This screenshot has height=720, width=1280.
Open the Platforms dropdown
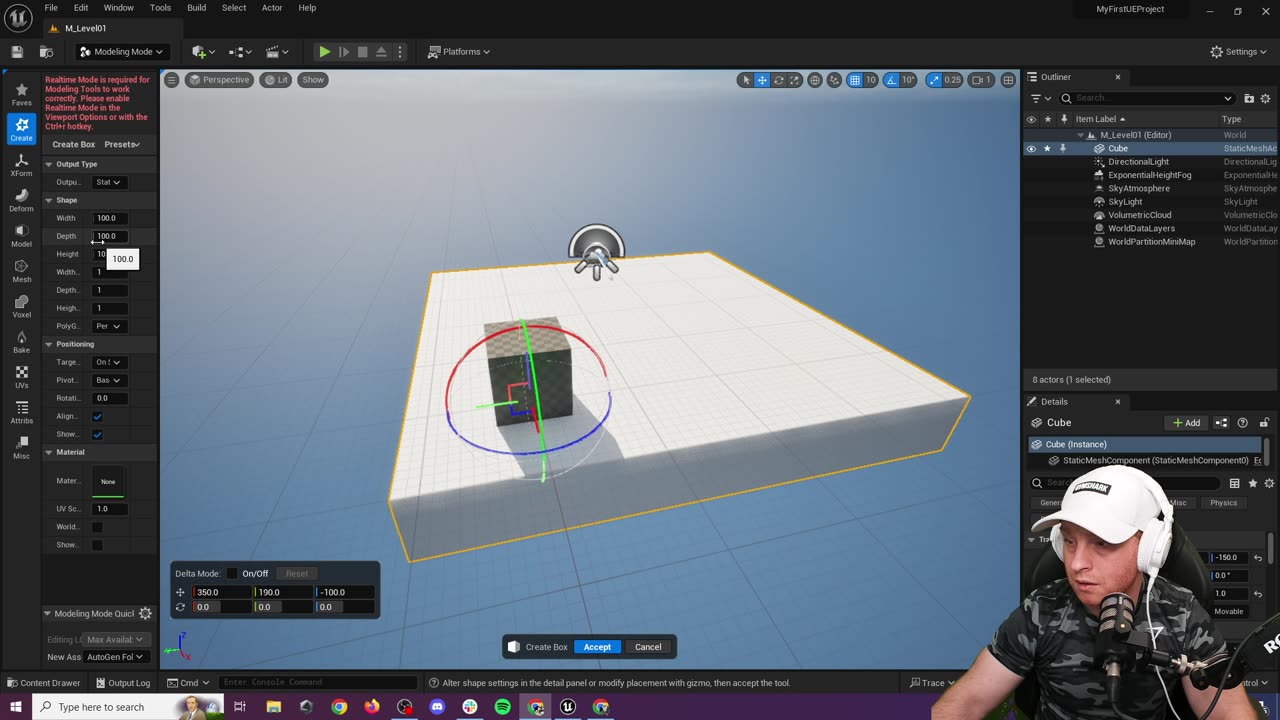pyautogui.click(x=459, y=51)
